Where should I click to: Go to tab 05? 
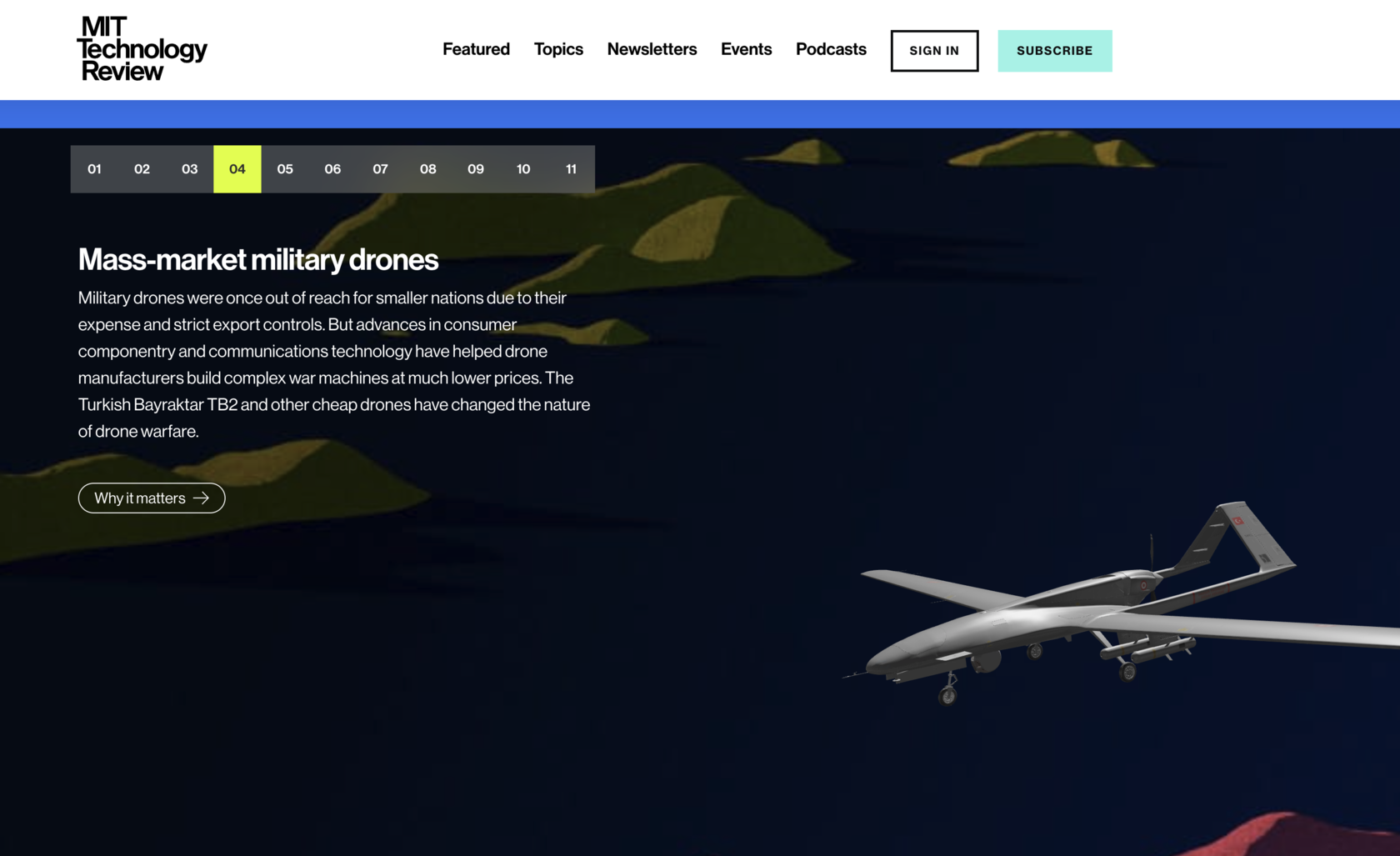click(285, 169)
